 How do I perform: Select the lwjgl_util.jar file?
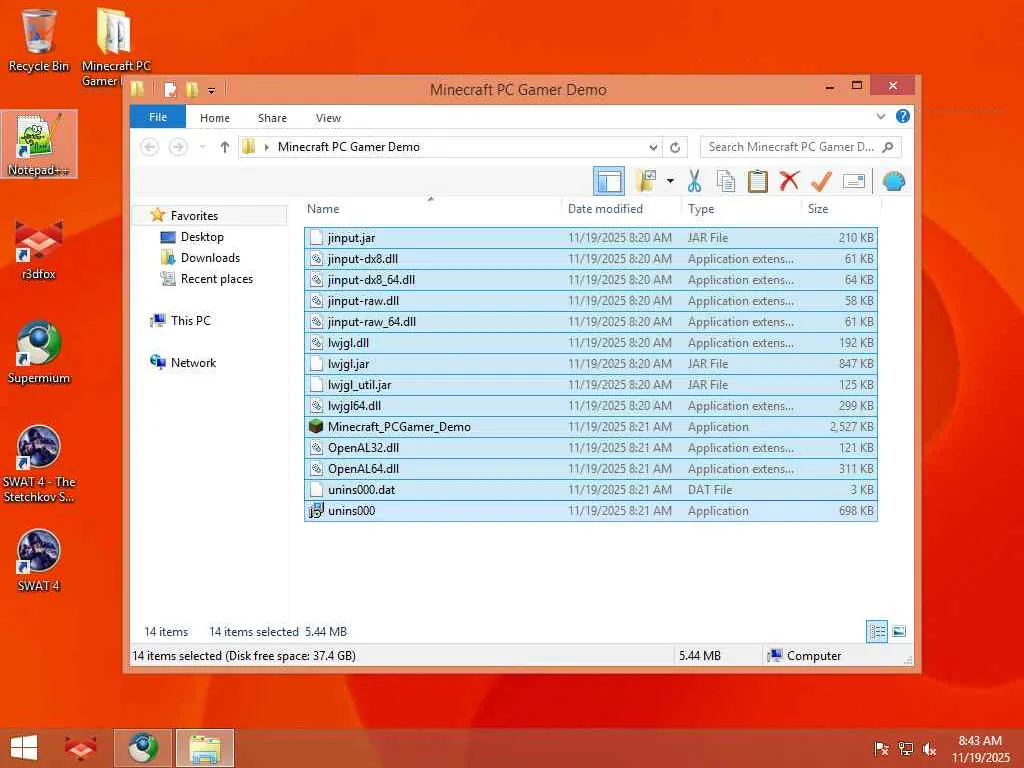click(x=591, y=385)
